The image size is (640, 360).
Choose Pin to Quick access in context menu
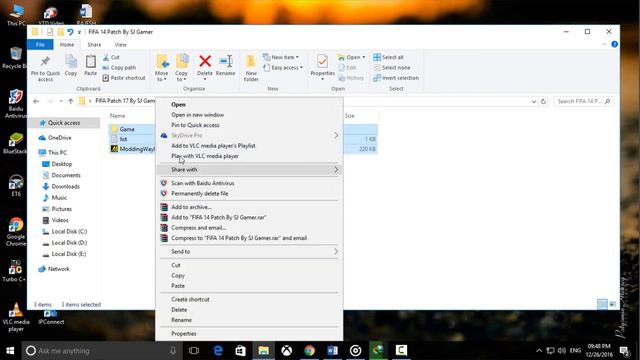coord(195,125)
